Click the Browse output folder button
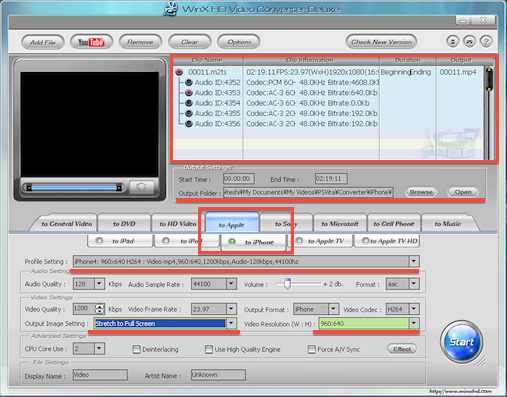 click(421, 192)
